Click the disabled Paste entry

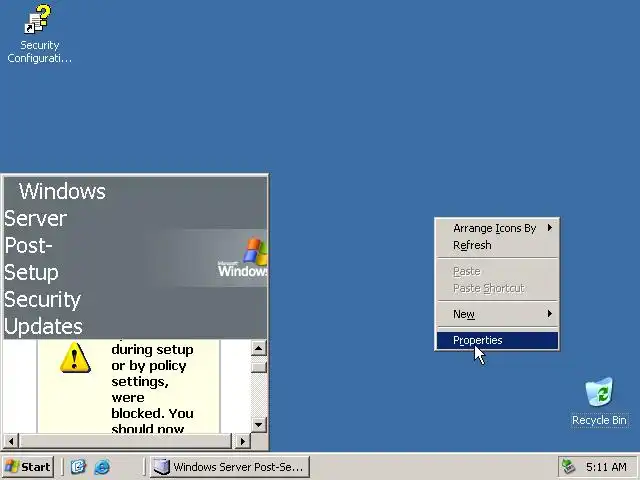point(497,271)
